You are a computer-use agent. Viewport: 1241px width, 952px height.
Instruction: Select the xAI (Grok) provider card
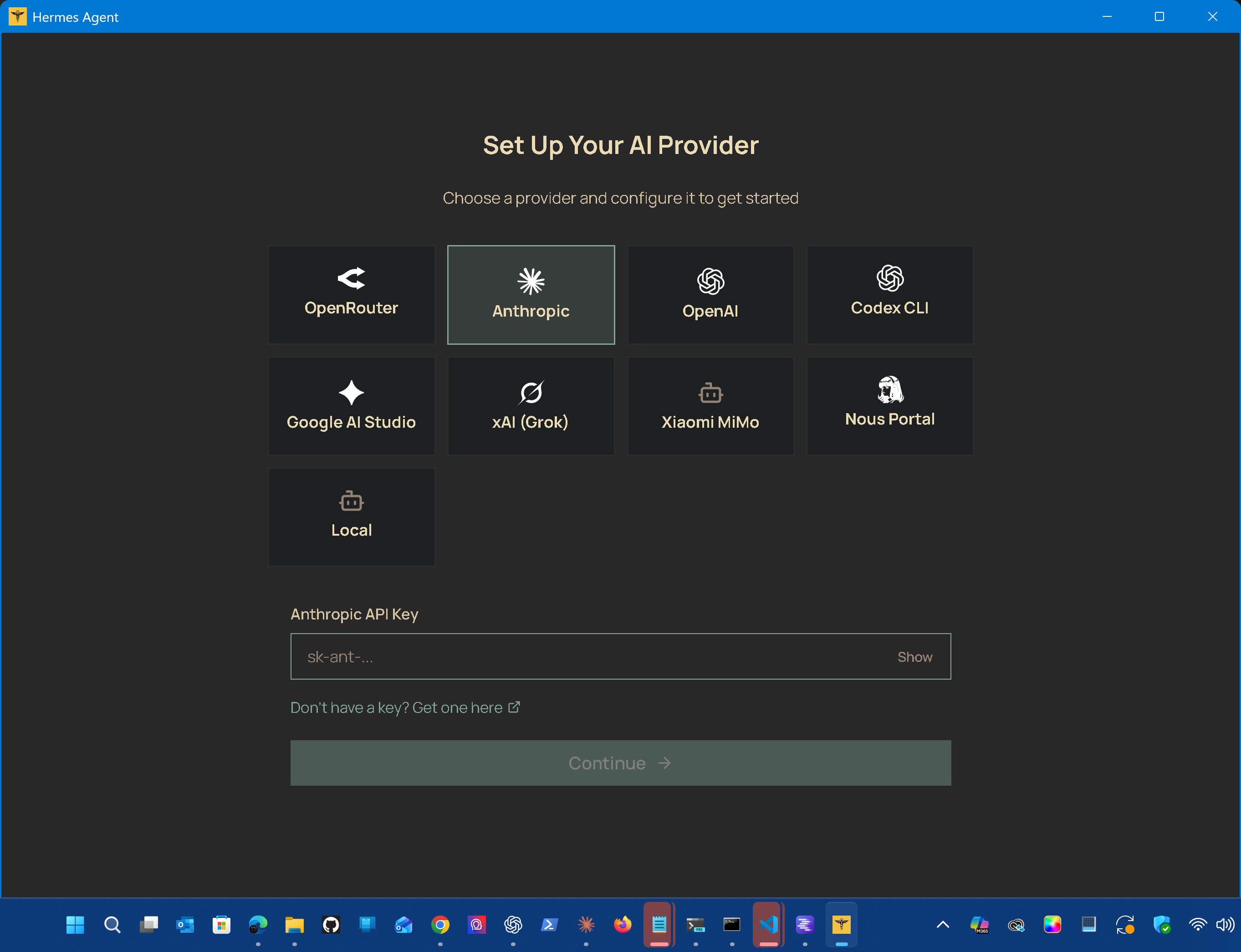click(x=531, y=406)
